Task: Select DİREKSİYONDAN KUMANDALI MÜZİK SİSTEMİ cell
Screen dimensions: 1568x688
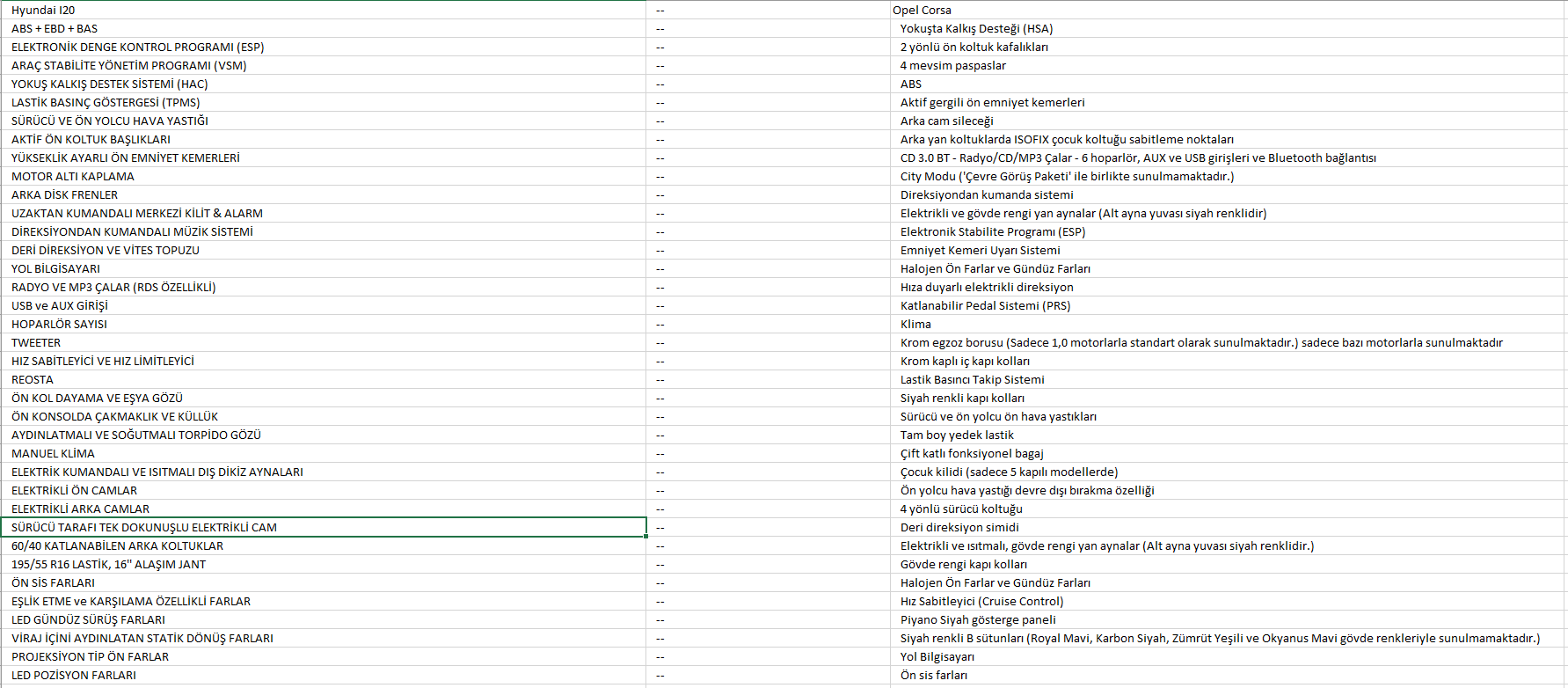Action: [324, 231]
